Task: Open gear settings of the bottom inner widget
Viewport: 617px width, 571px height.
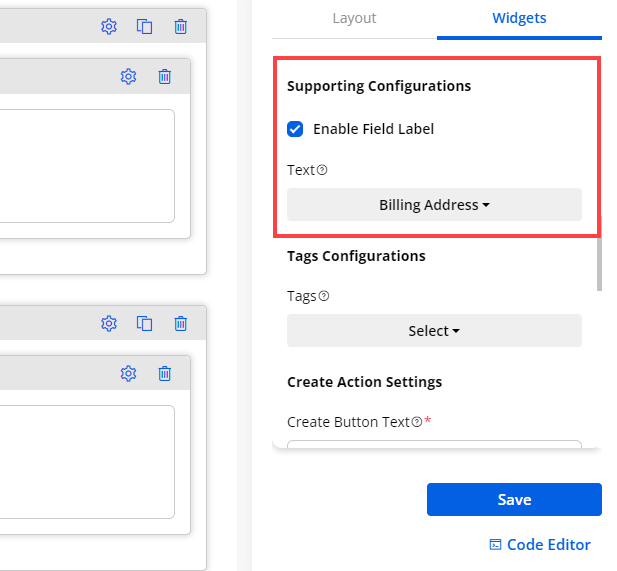Action: 128,373
